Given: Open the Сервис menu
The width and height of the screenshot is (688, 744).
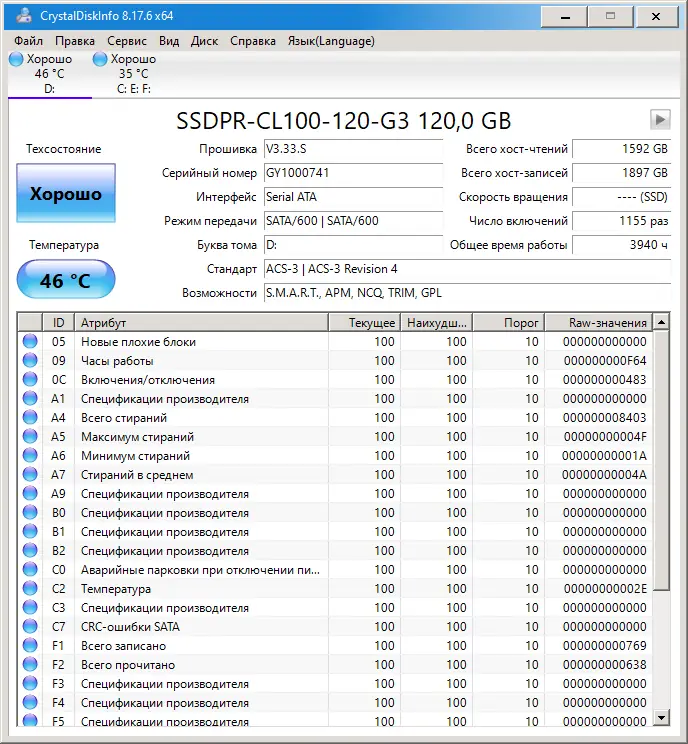Looking at the screenshot, I should click(x=127, y=41).
